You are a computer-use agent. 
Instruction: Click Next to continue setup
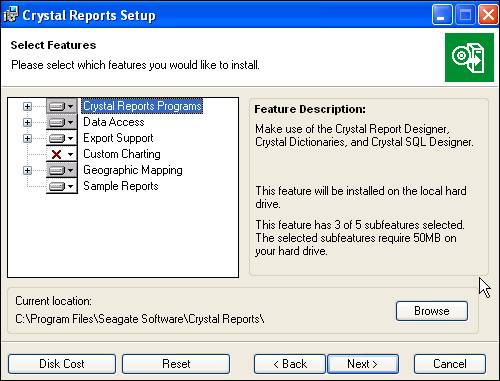pyautogui.click(x=363, y=364)
